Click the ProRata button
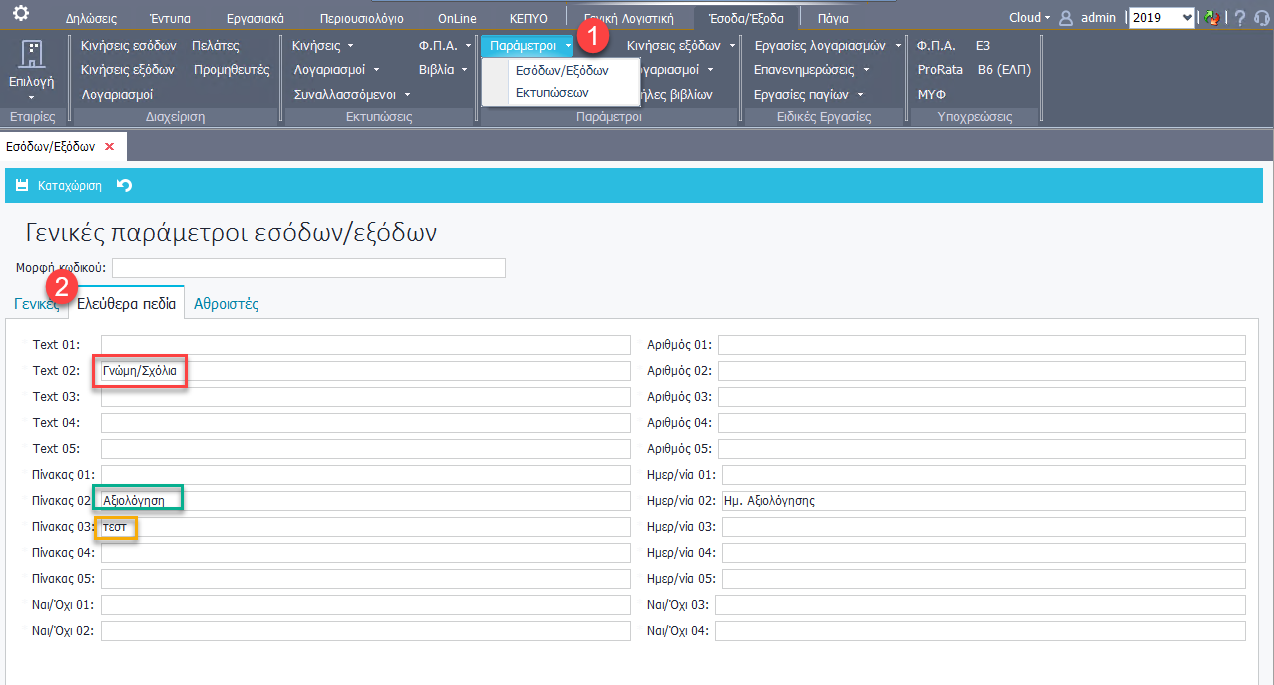The image size is (1274, 685). (939, 70)
